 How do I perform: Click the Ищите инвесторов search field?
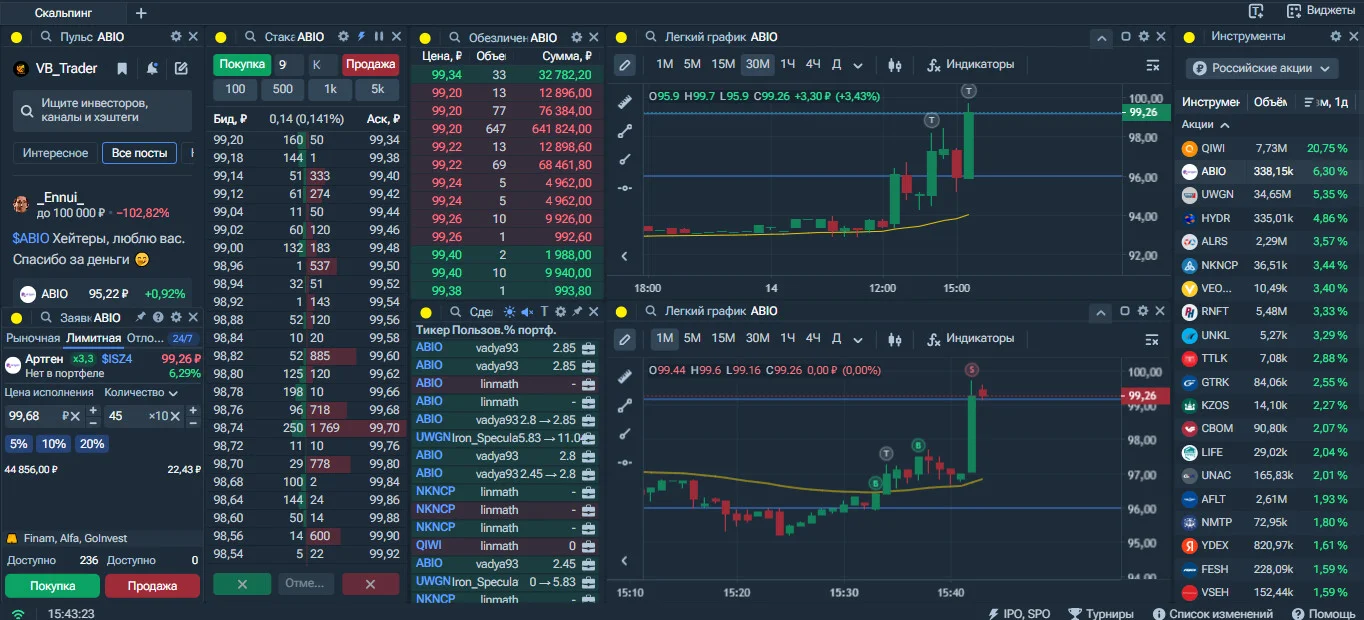pos(102,111)
